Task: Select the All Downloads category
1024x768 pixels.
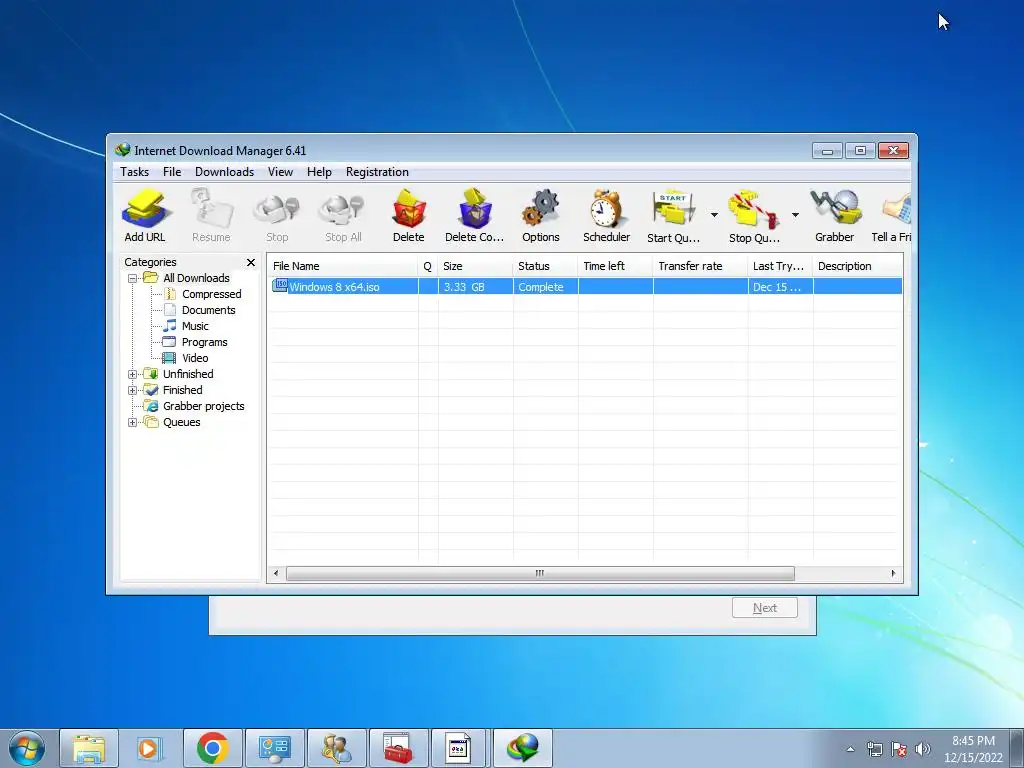Action: pyautogui.click(x=196, y=278)
